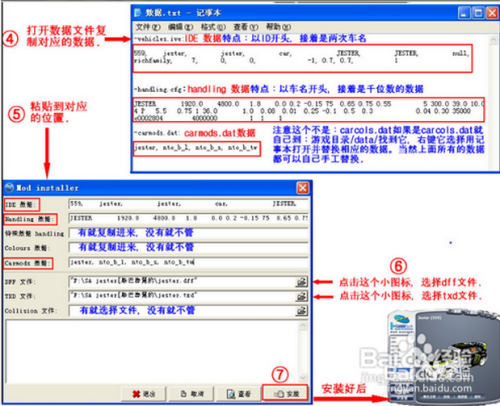Click the 'vehicles.ive' line in Notepad
Screen dimensions: 500x406
pyautogui.click(x=159, y=39)
